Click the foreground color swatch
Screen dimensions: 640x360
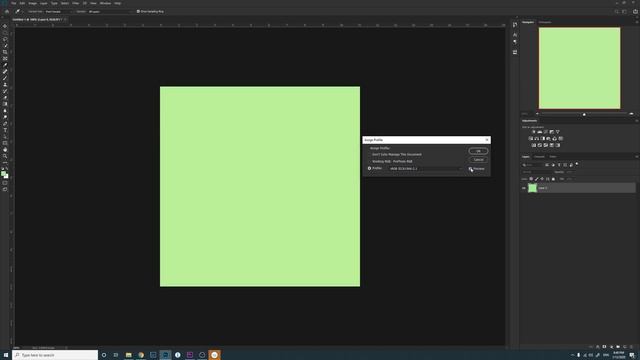tap(4, 173)
